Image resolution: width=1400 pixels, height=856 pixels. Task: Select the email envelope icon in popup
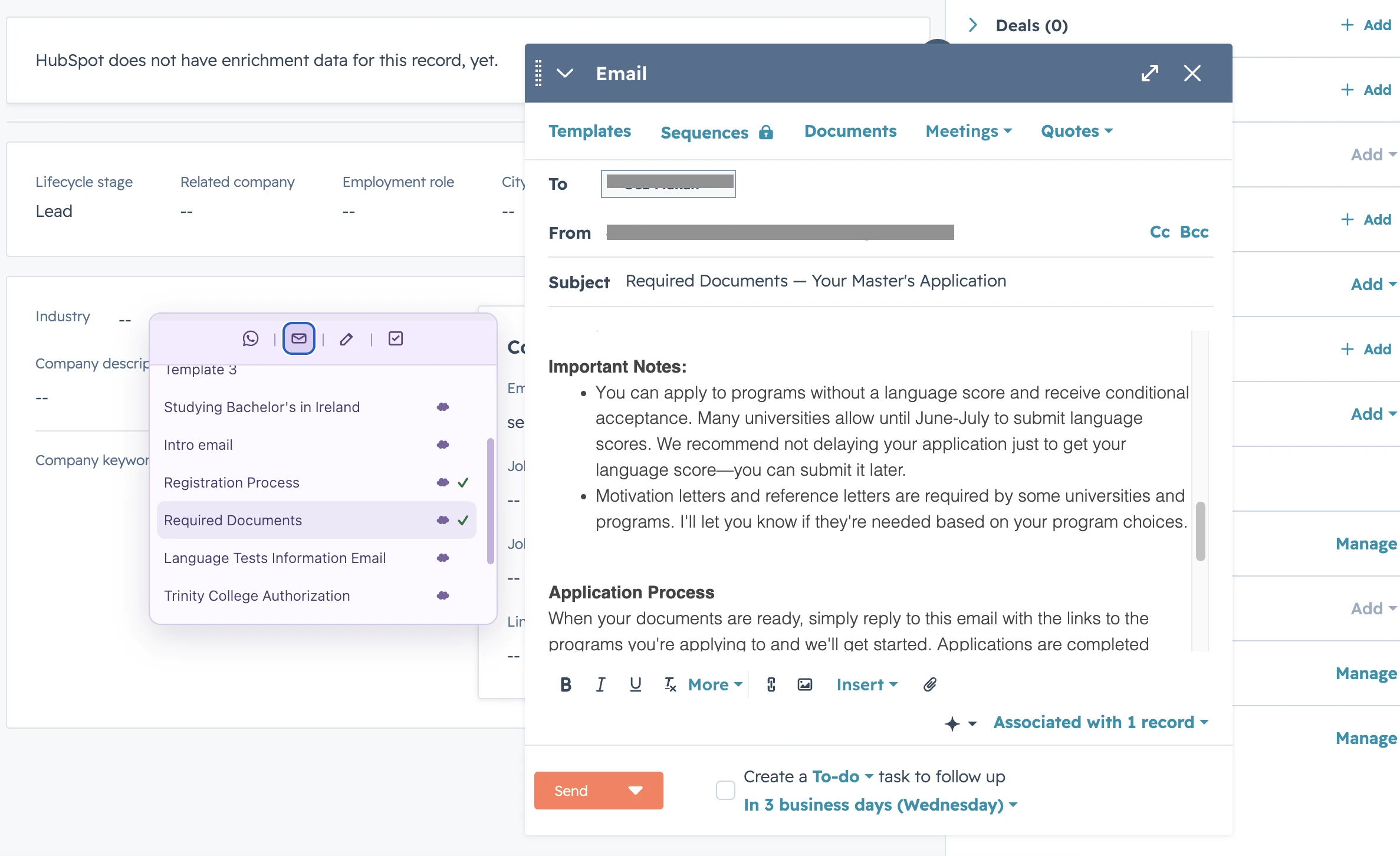[299, 338]
